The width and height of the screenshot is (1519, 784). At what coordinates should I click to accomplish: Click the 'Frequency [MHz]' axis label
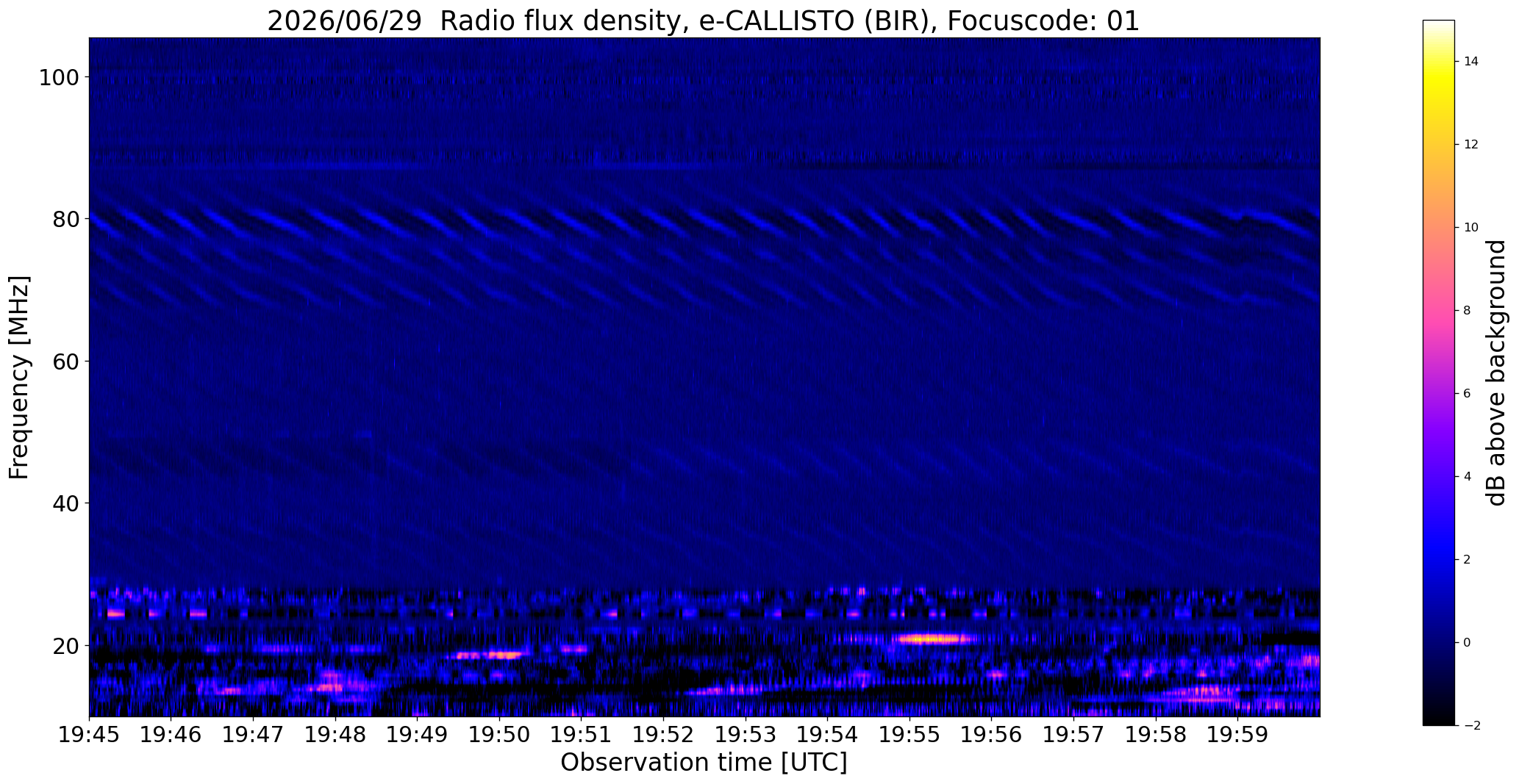coord(20,377)
